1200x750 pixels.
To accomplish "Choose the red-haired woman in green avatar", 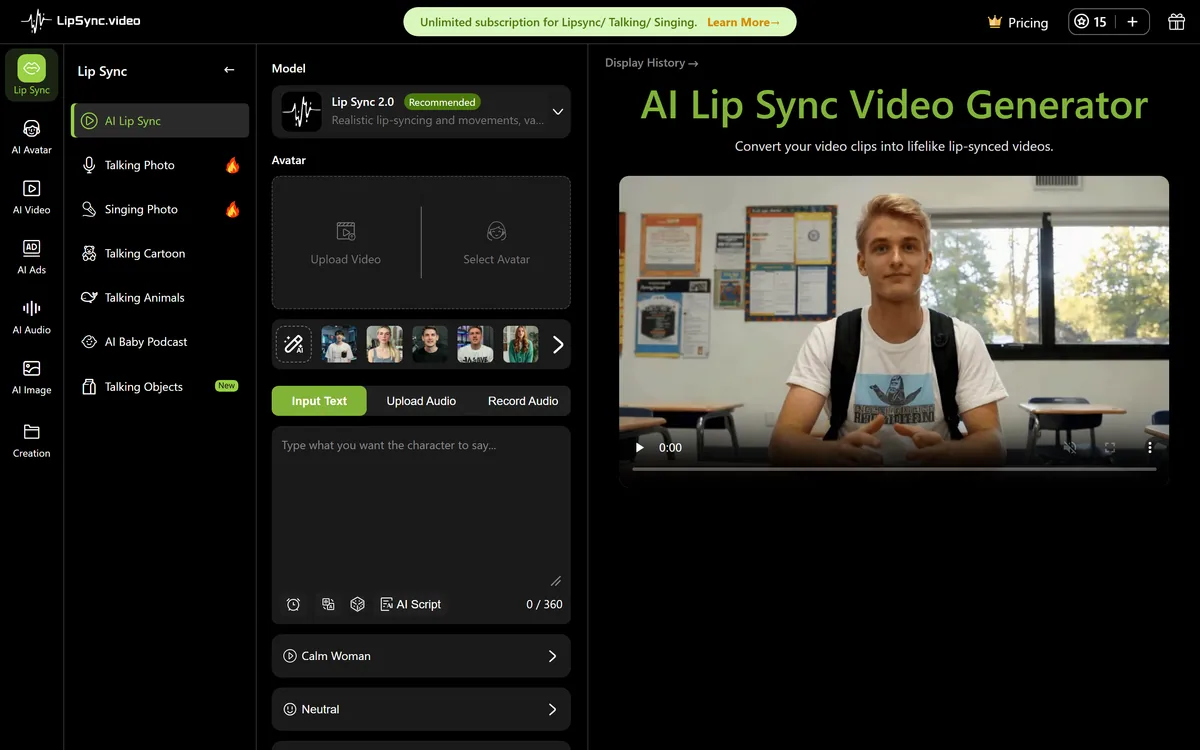I will point(521,344).
